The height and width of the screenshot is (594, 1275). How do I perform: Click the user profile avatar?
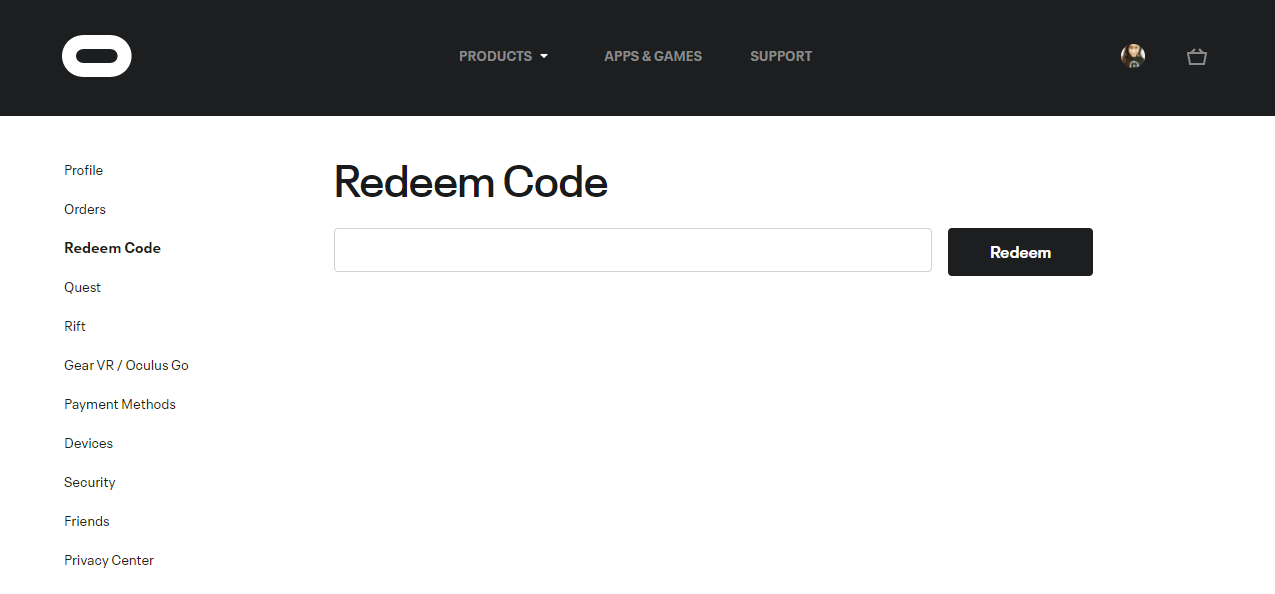tap(1133, 56)
